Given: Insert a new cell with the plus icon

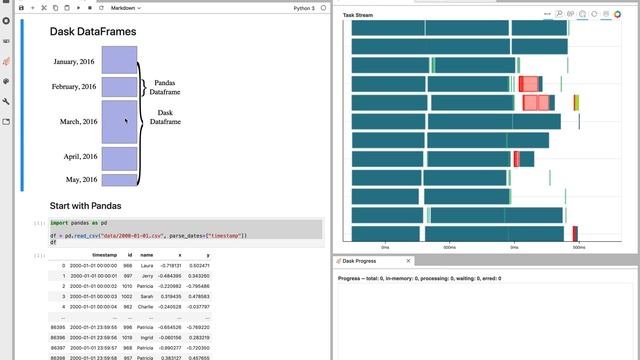Looking at the screenshot, I should (33, 8).
